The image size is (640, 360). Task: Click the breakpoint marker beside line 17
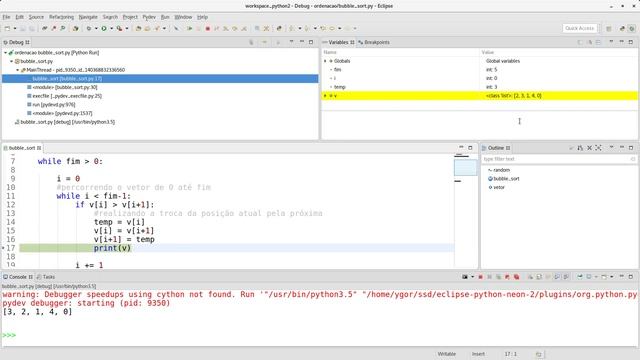3,248
